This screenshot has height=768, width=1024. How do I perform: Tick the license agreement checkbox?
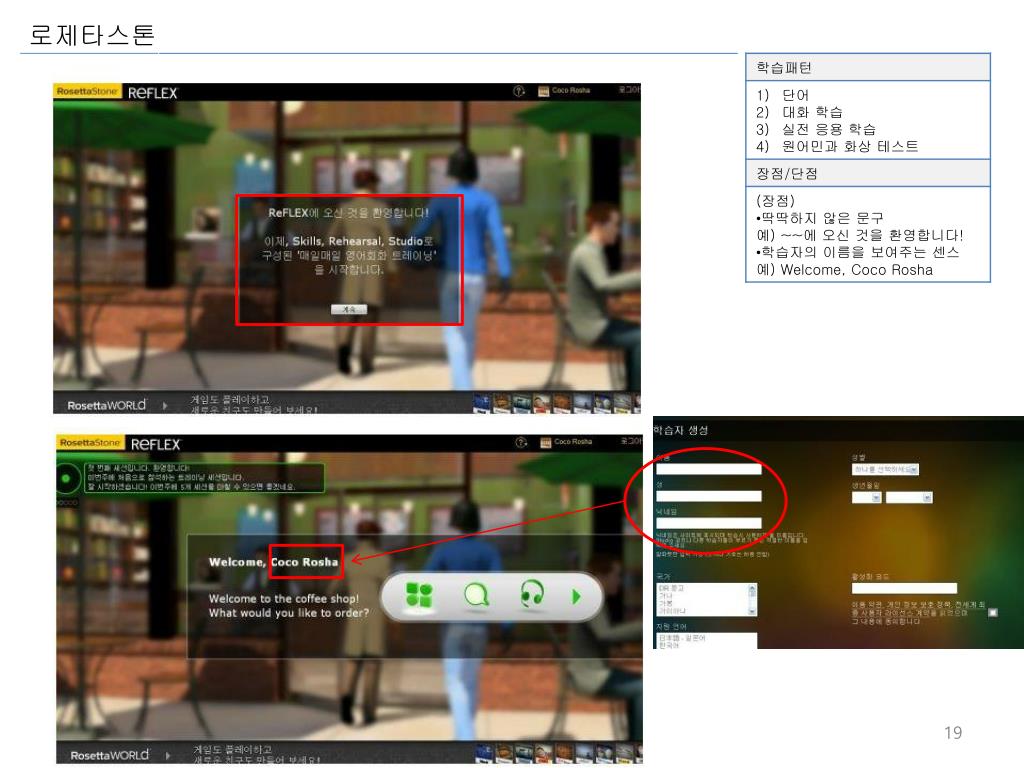(x=993, y=613)
